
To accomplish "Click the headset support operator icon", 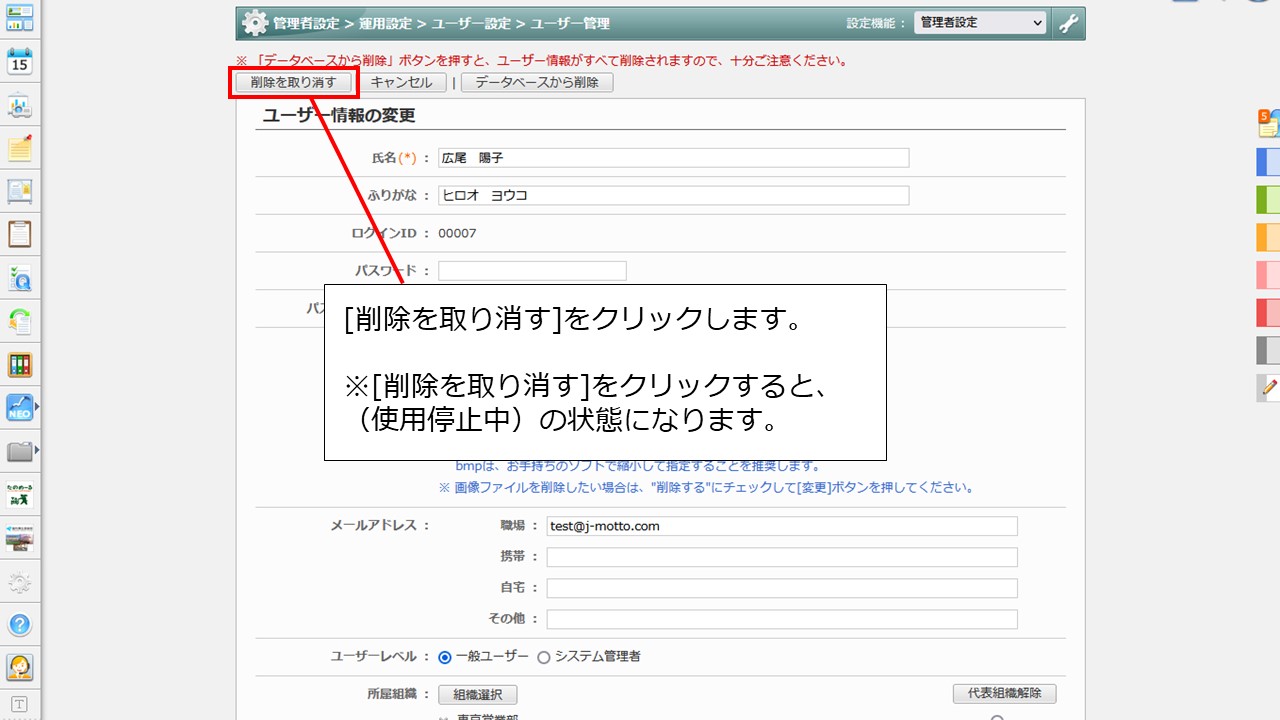I will (x=20, y=667).
